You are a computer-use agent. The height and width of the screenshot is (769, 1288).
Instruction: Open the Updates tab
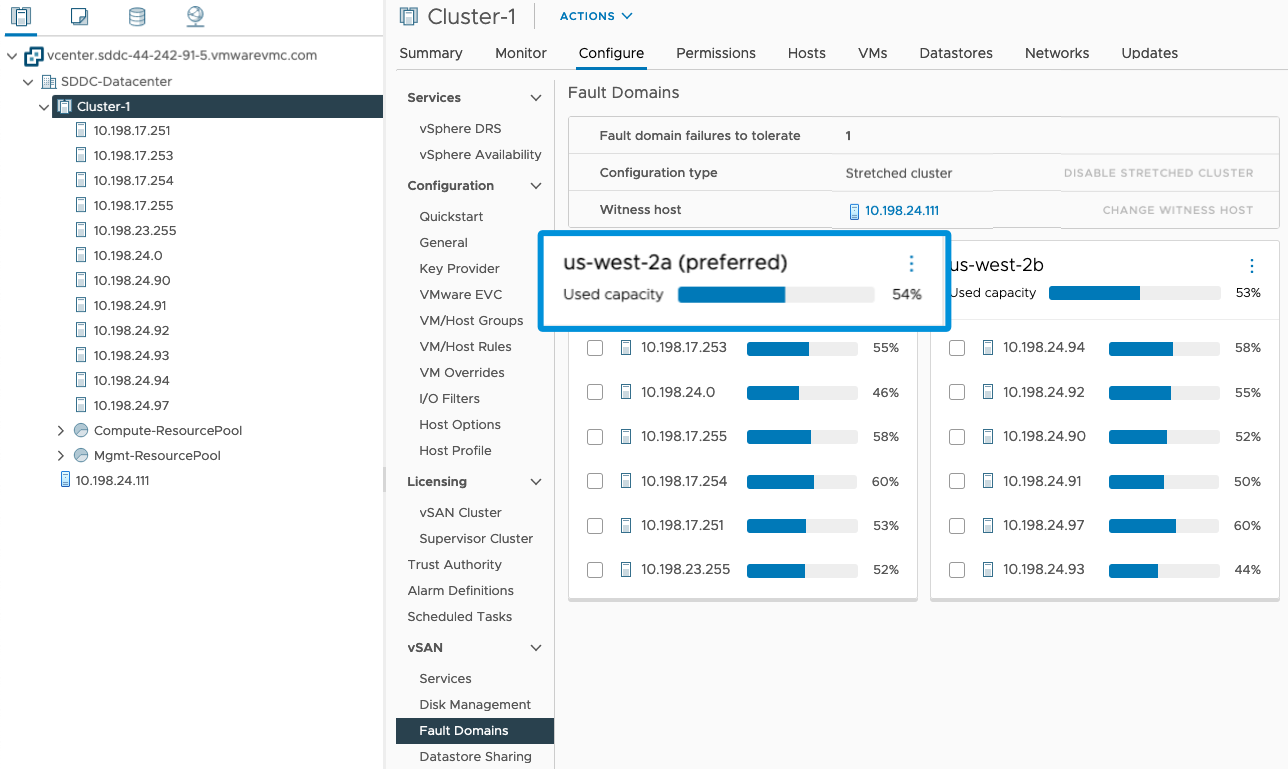click(x=1150, y=53)
